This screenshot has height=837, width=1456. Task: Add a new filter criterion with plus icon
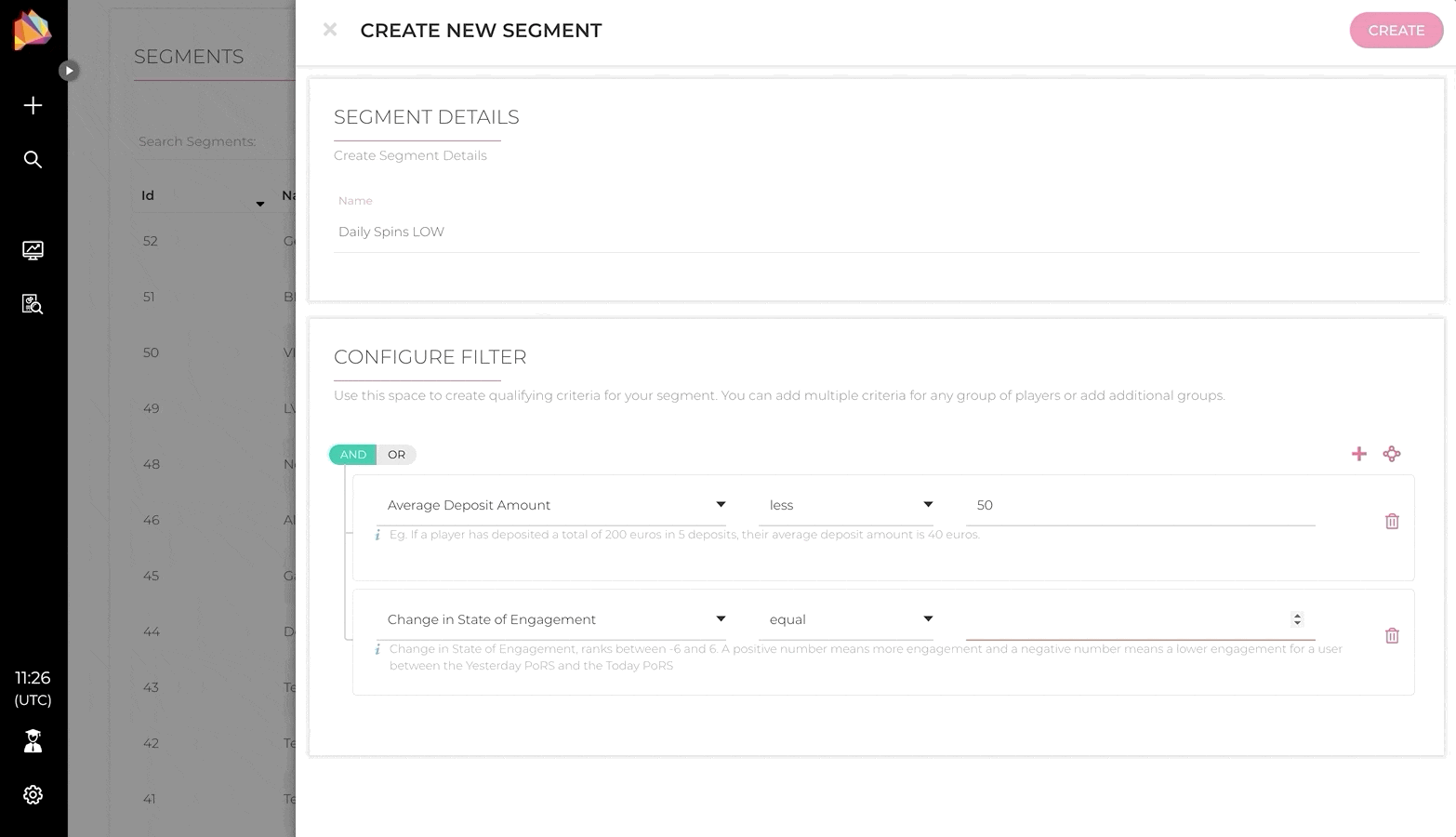(1358, 454)
